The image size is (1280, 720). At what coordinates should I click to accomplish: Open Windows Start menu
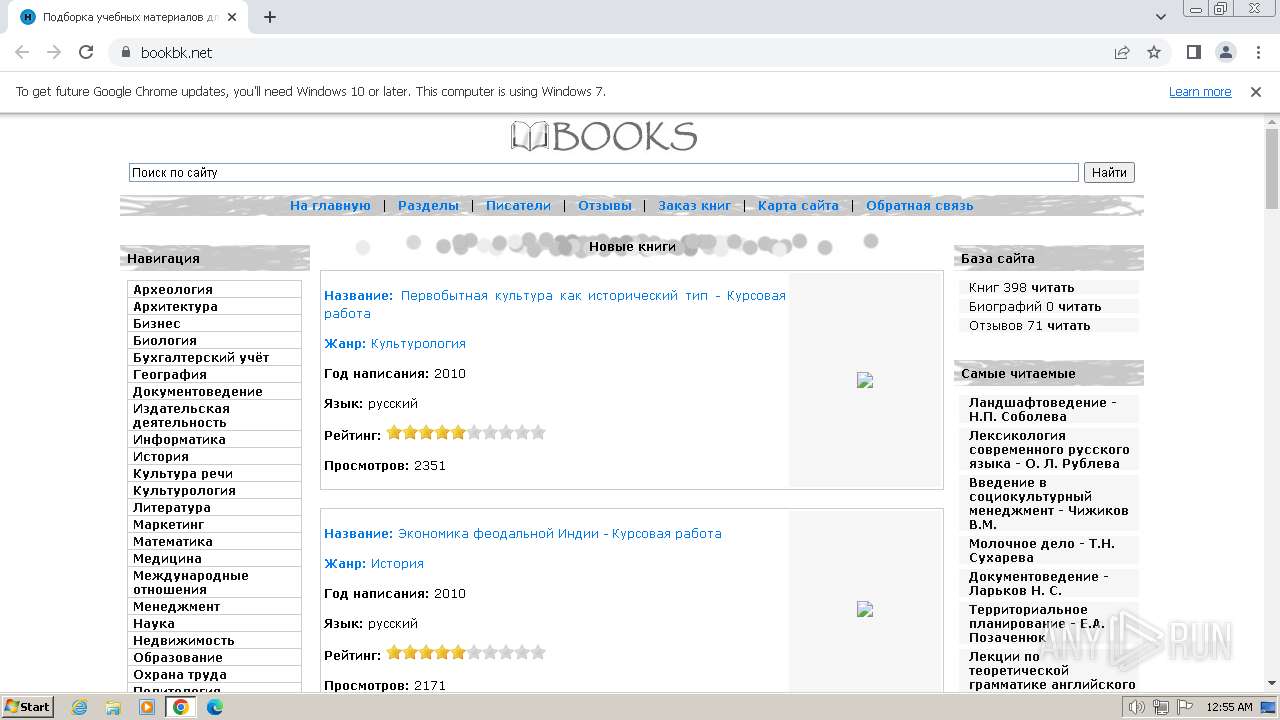[x=27, y=706]
